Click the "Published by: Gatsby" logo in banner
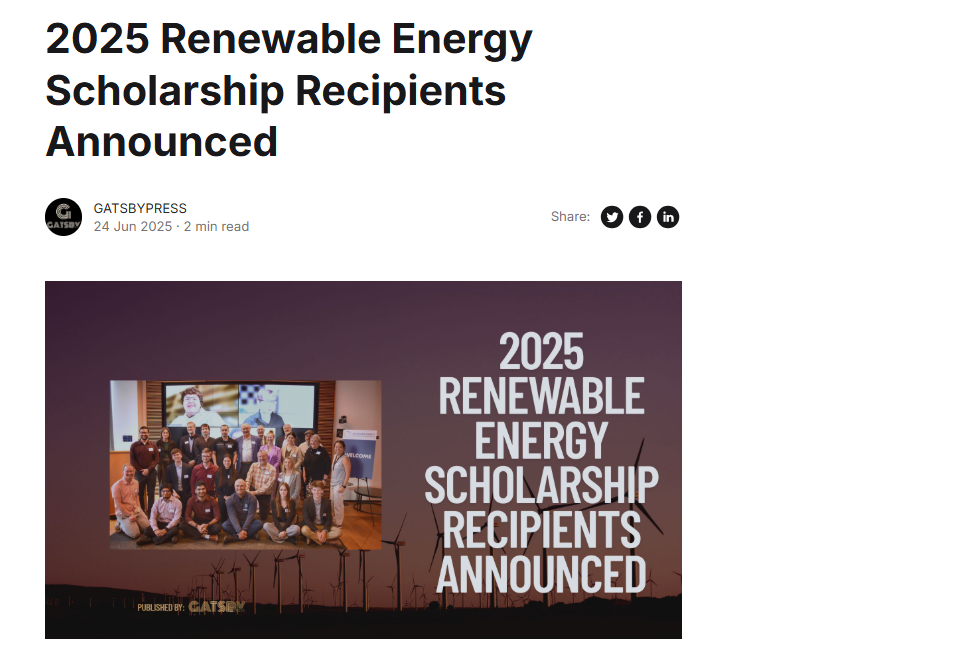The image size is (956, 653). pos(191,606)
